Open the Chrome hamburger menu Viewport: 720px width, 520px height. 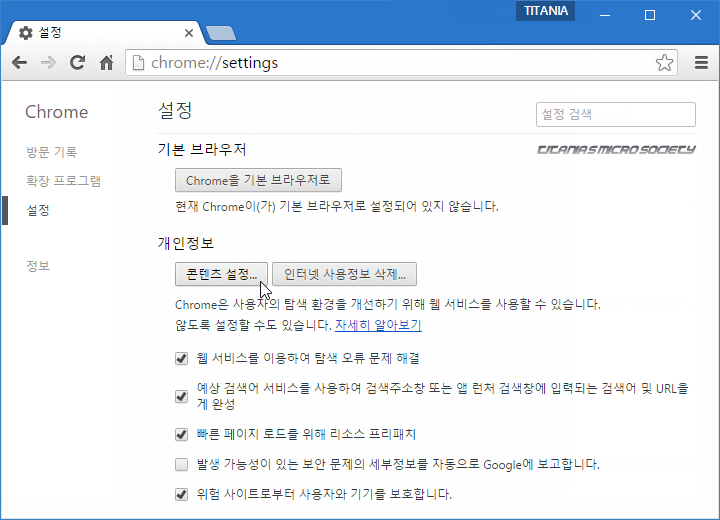(701, 62)
